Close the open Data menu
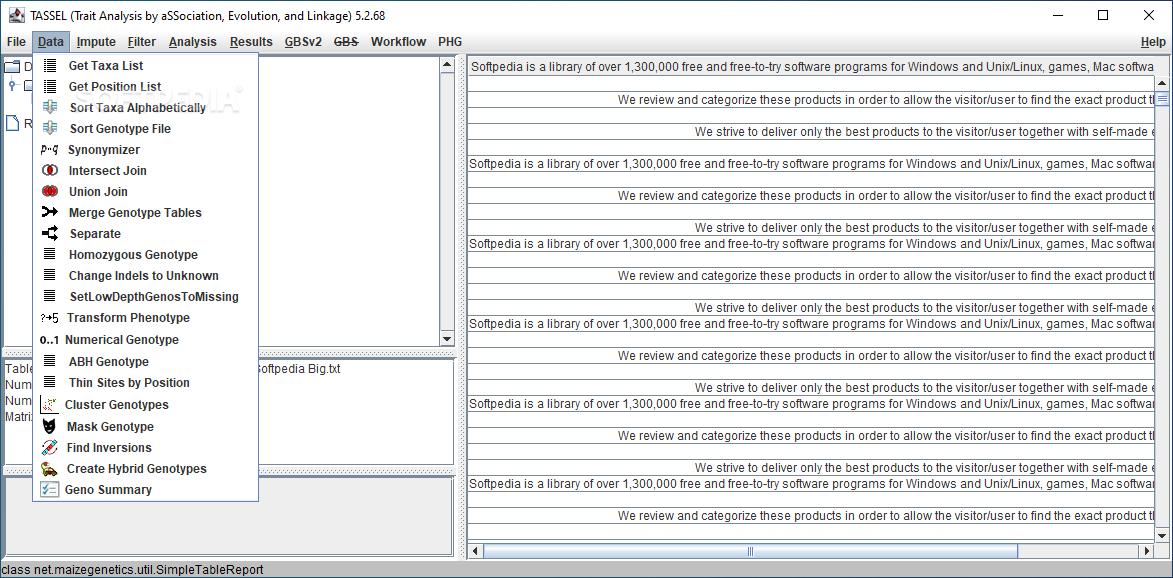The image size is (1173, 578). click(52, 42)
